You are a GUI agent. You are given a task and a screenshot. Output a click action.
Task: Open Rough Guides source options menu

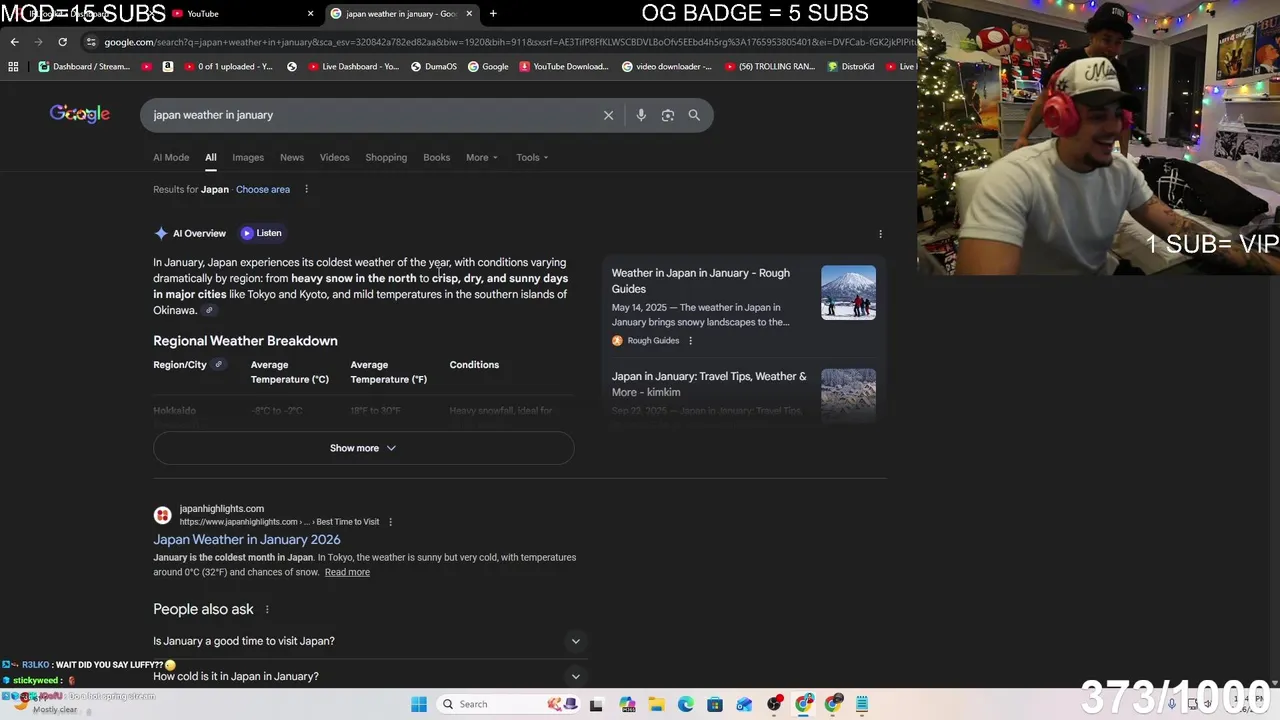[690, 341]
